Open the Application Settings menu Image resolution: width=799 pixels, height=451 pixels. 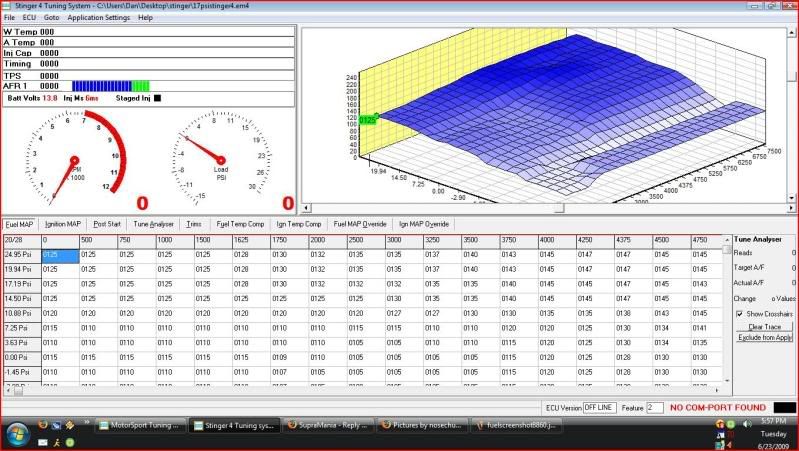[x=99, y=17]
